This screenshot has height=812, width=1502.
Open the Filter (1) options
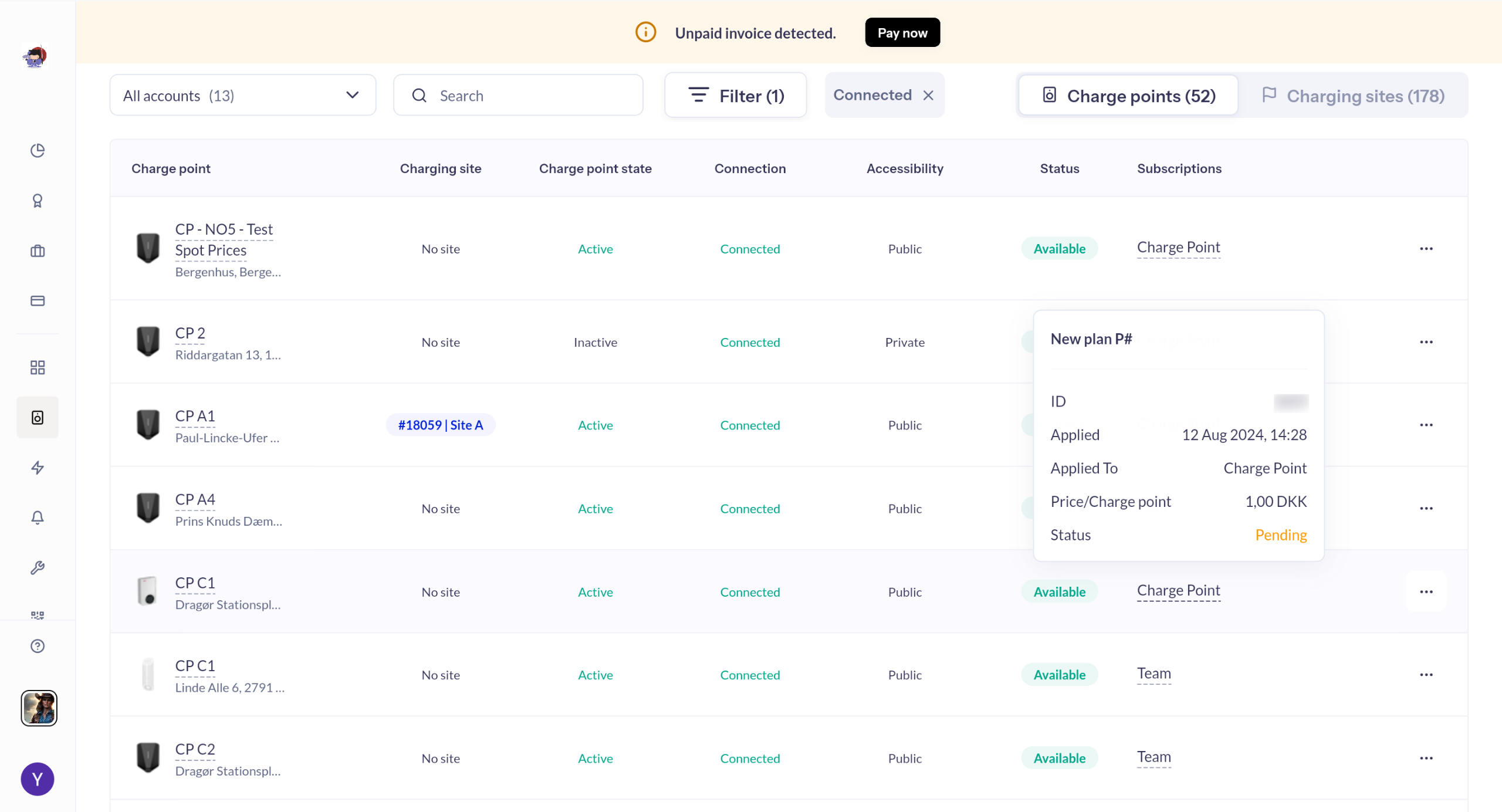[735, 95]
